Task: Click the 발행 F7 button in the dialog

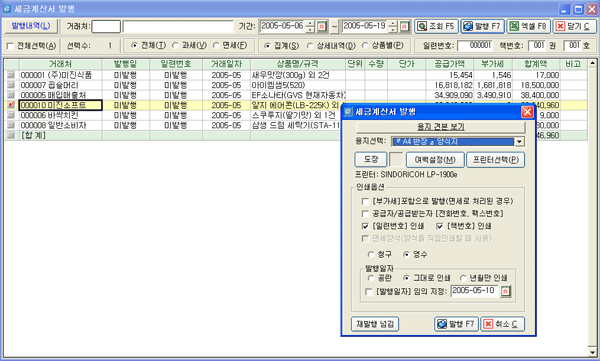Action: point(456,324)
